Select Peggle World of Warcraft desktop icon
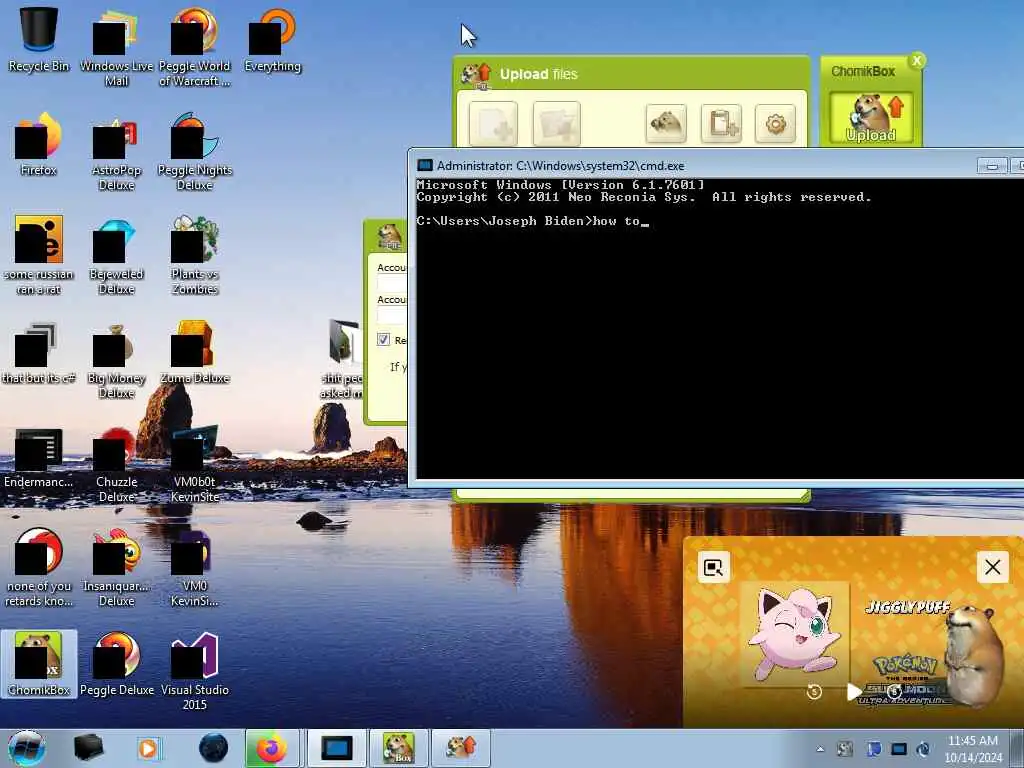This screenshot has width=1024, height=768. pos(195,47)
